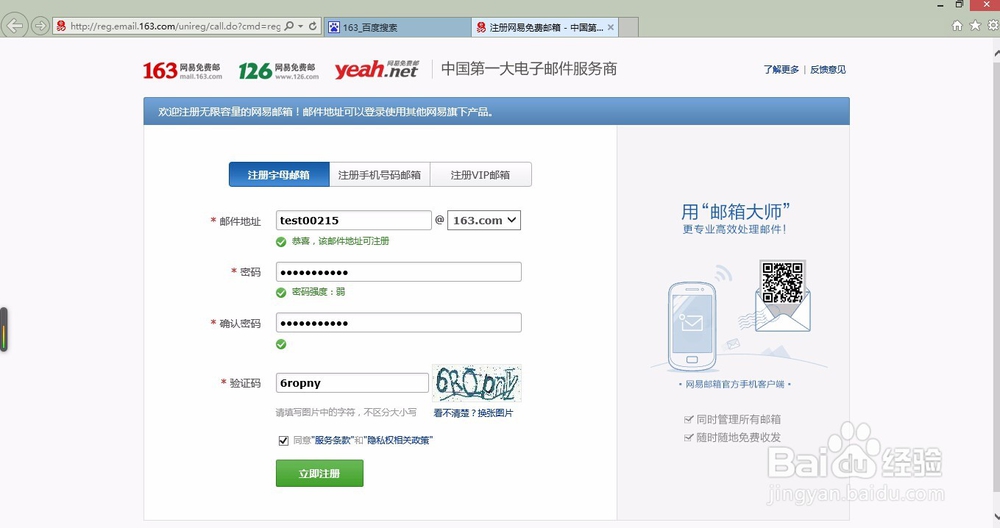Go forward with the browser forward arrow
1000x528 pixels.
click(40, 26)
